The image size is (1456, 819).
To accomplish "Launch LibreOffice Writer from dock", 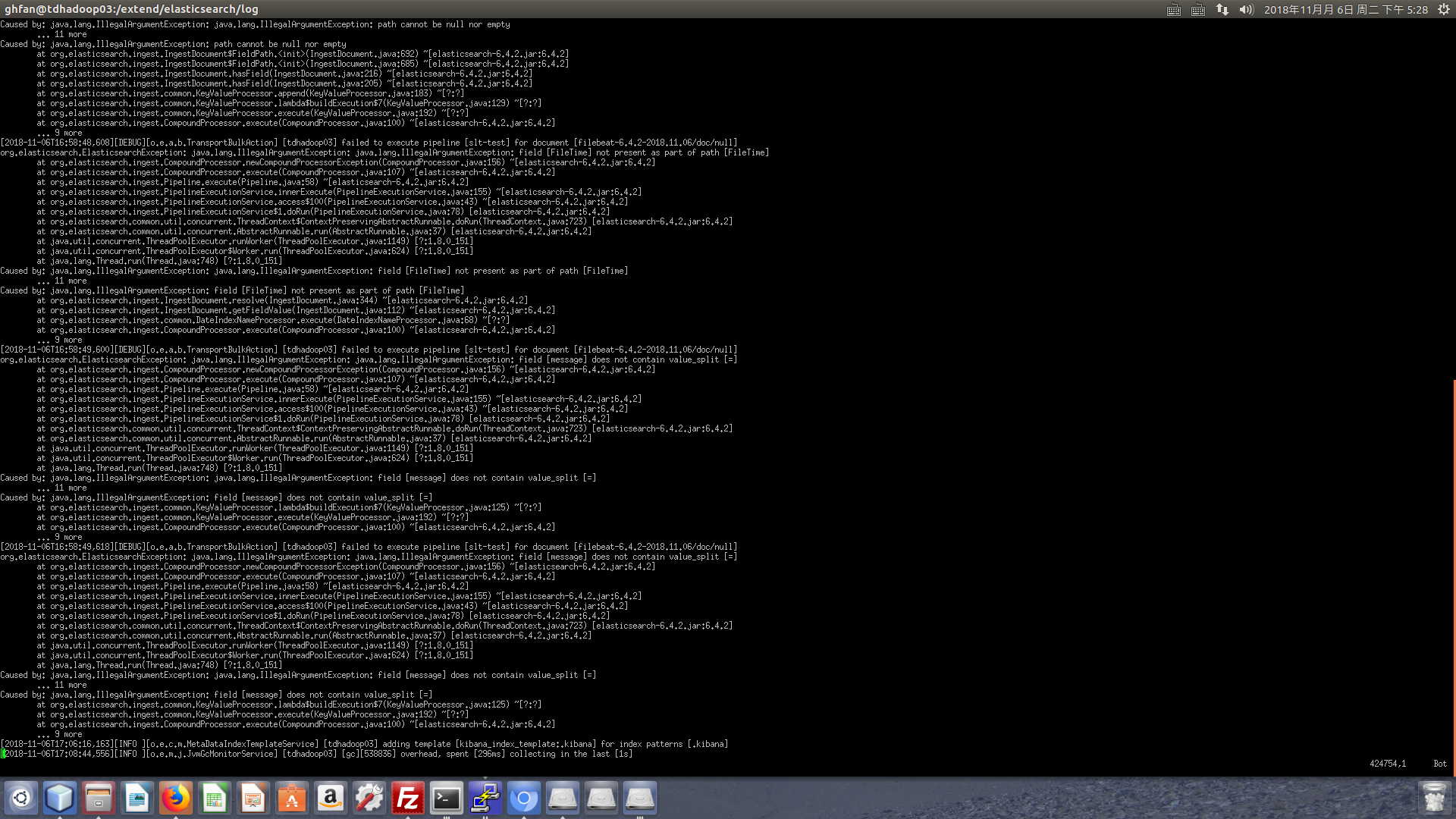I will click(137, 798).
